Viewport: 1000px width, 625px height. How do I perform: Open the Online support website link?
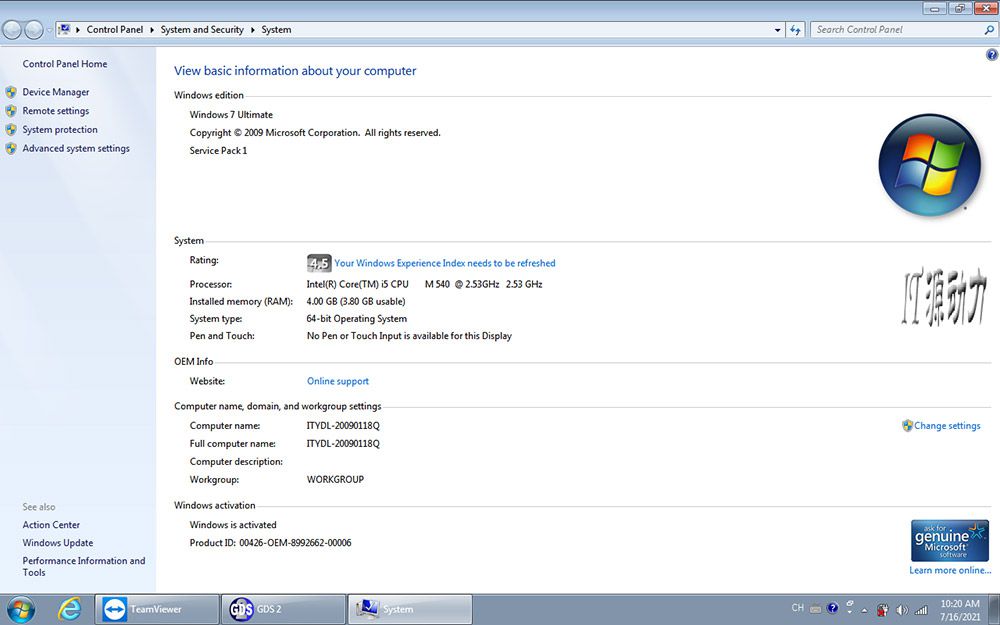pos(338,381)
